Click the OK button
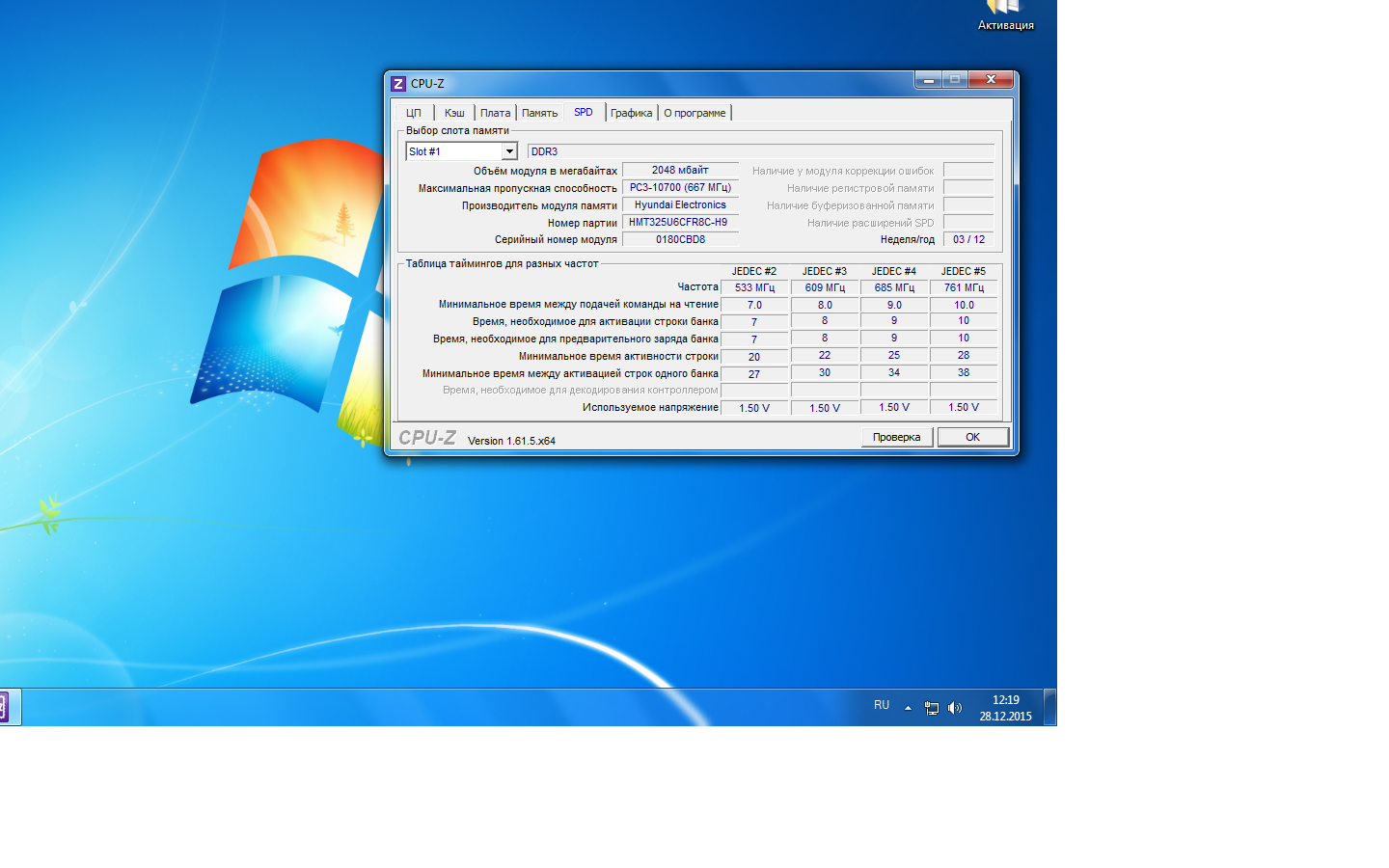Viewport: 1389px width, 868px height. 972,437
